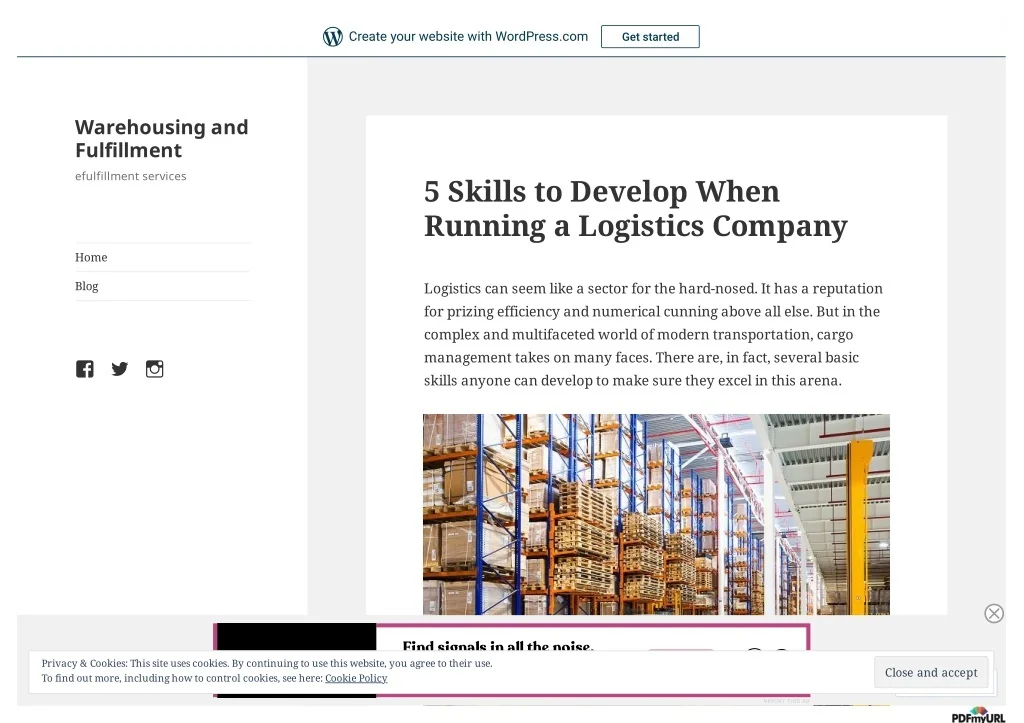Go to the Home menu item

[91, 257]
